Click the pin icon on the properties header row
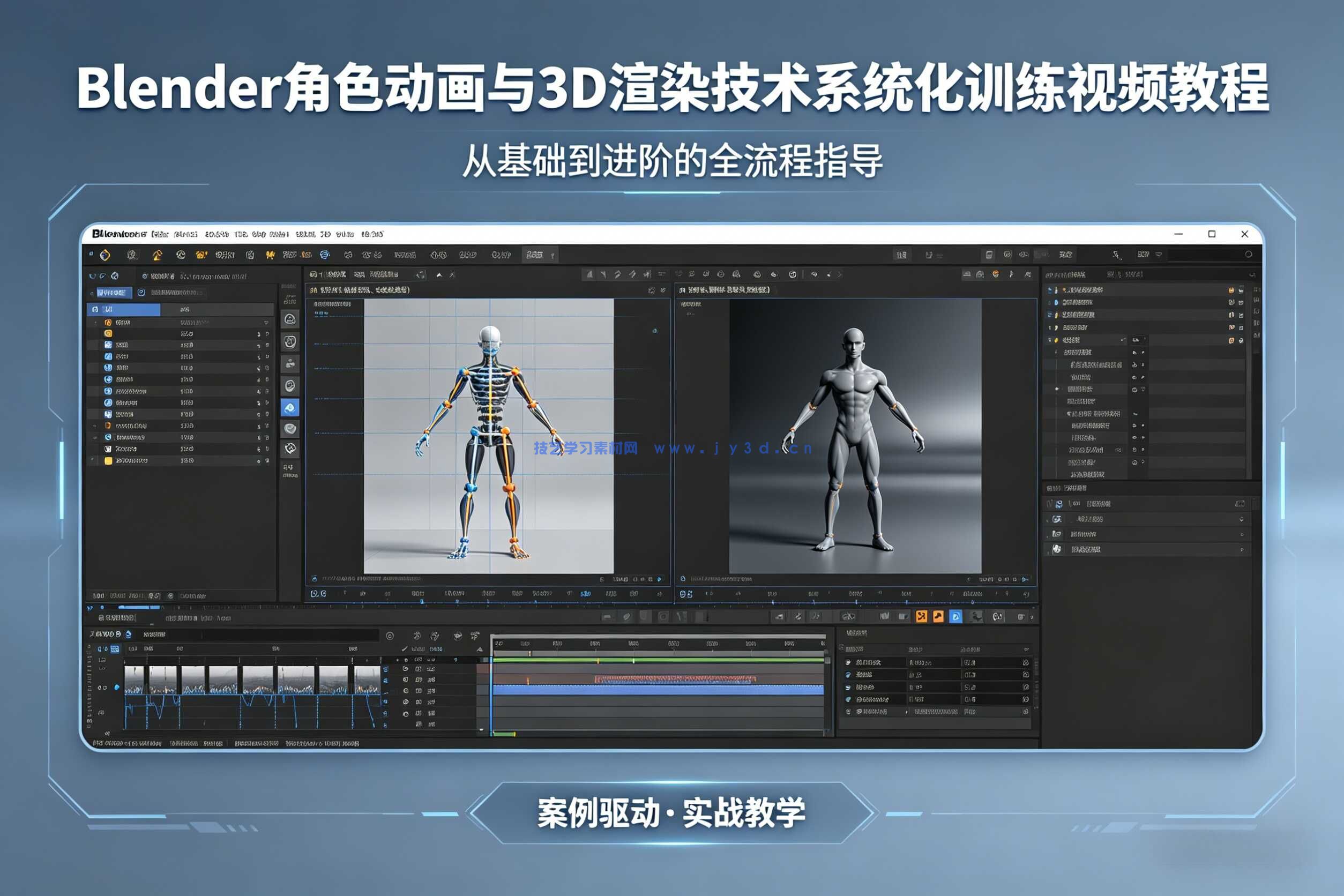This screenshot has width=1344, height=896. click(1240, 503)
